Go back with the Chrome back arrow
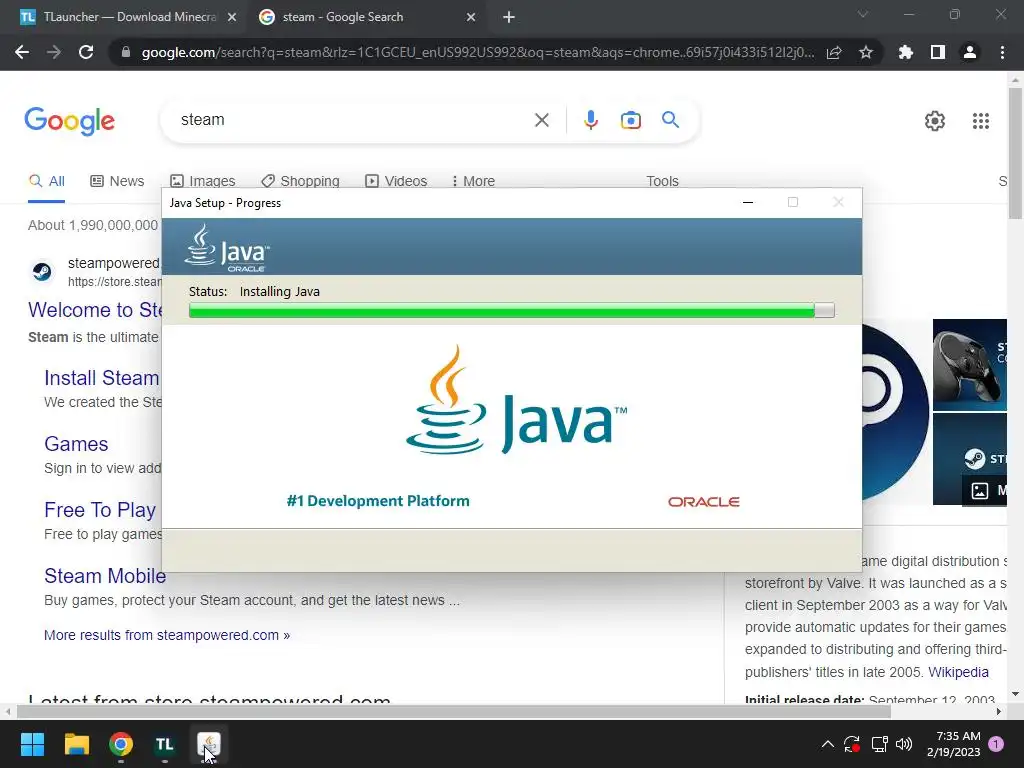 click(22, 52)
